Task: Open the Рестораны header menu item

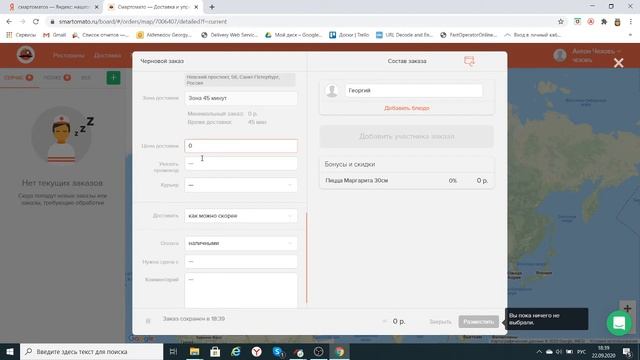Action: click(x=69, y=55)
